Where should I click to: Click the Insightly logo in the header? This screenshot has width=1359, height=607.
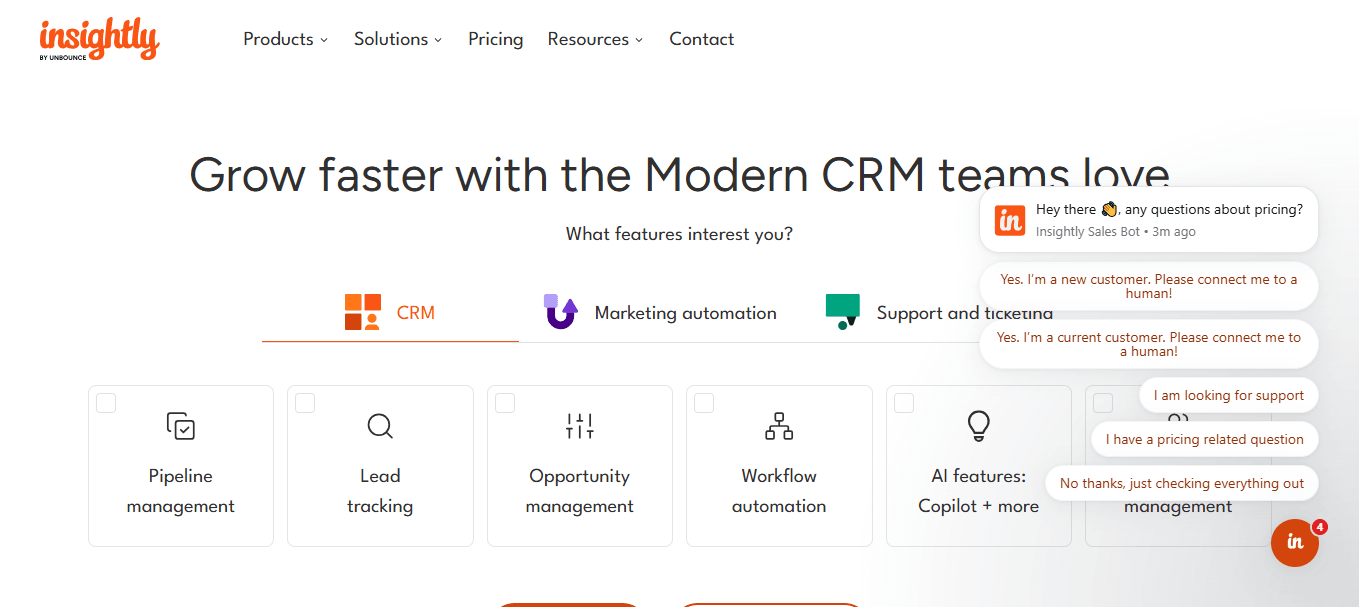click(x=99, y=40)
